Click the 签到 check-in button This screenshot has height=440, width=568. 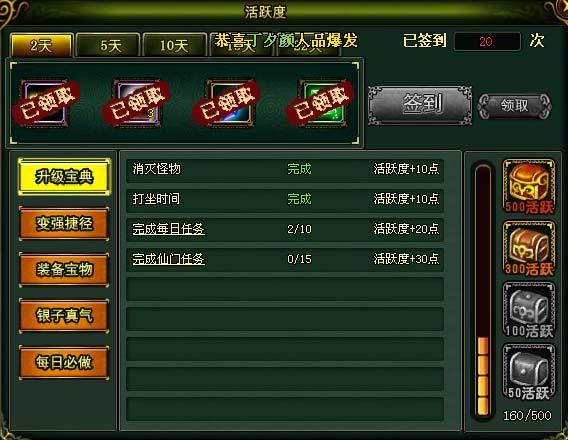pyautogui.click(x=420, y=105)
